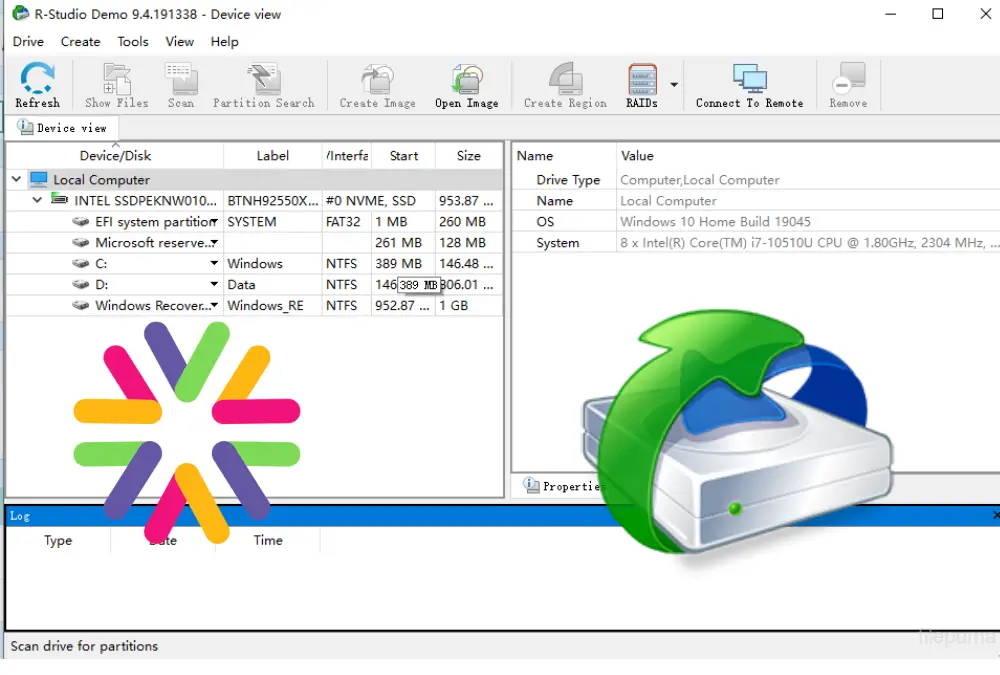The image size is (1000, 675).
Task: Click the Value column header in properties
Action: (x=807, y=156)
